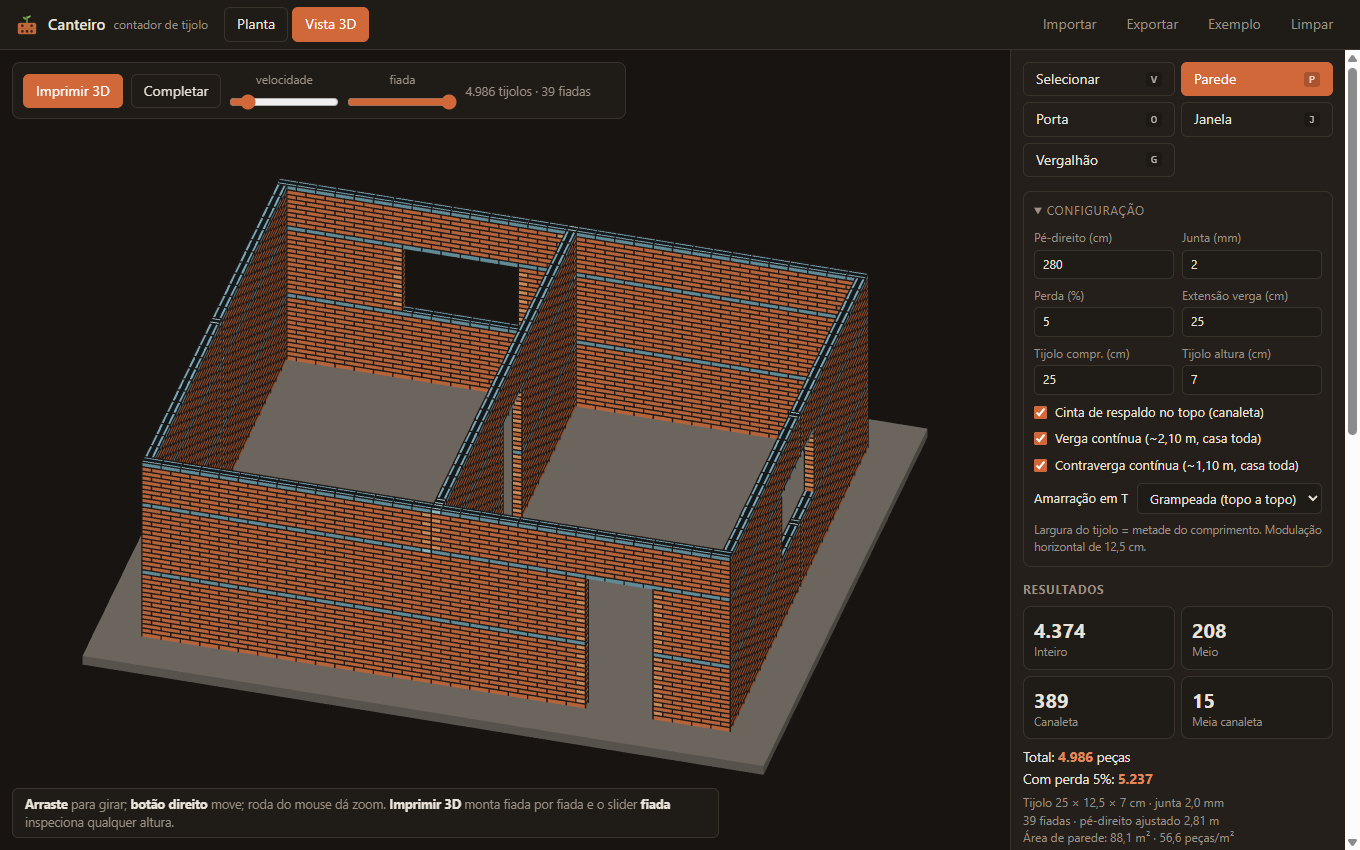Viewport: 1360px width, 850px height.
Task: Edit the Junta (mm) field
Action: 1251,265
